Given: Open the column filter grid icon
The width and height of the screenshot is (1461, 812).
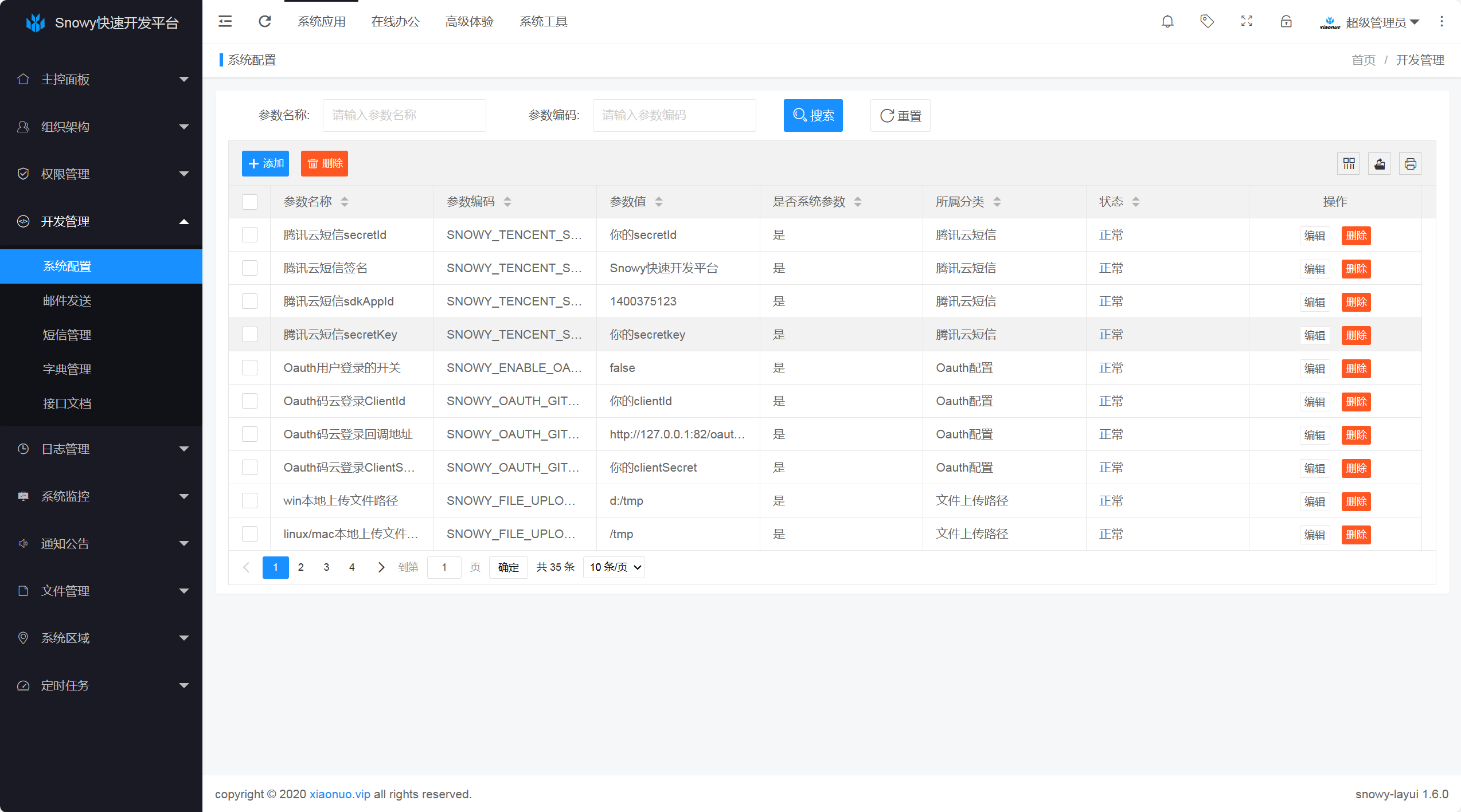Looking at the screenshot, I should [1349, 164].
